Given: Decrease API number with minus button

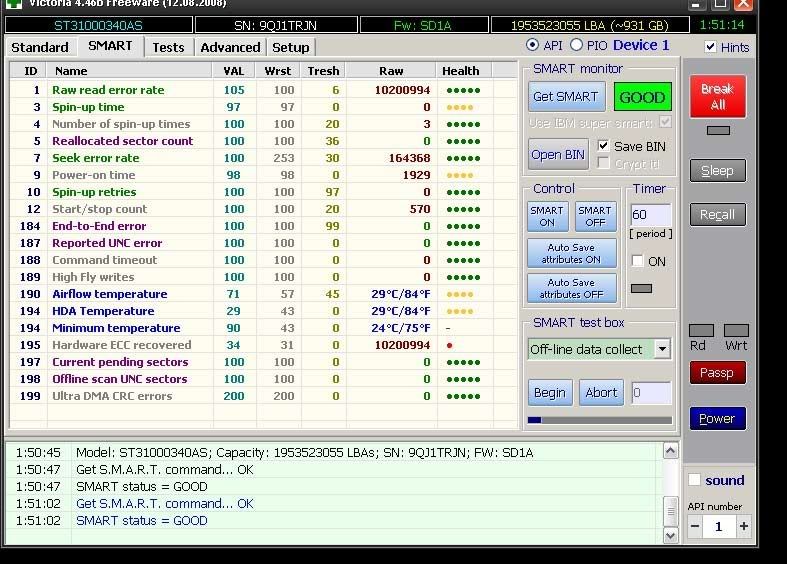Looking at the screenshot, I should (695, 526).
